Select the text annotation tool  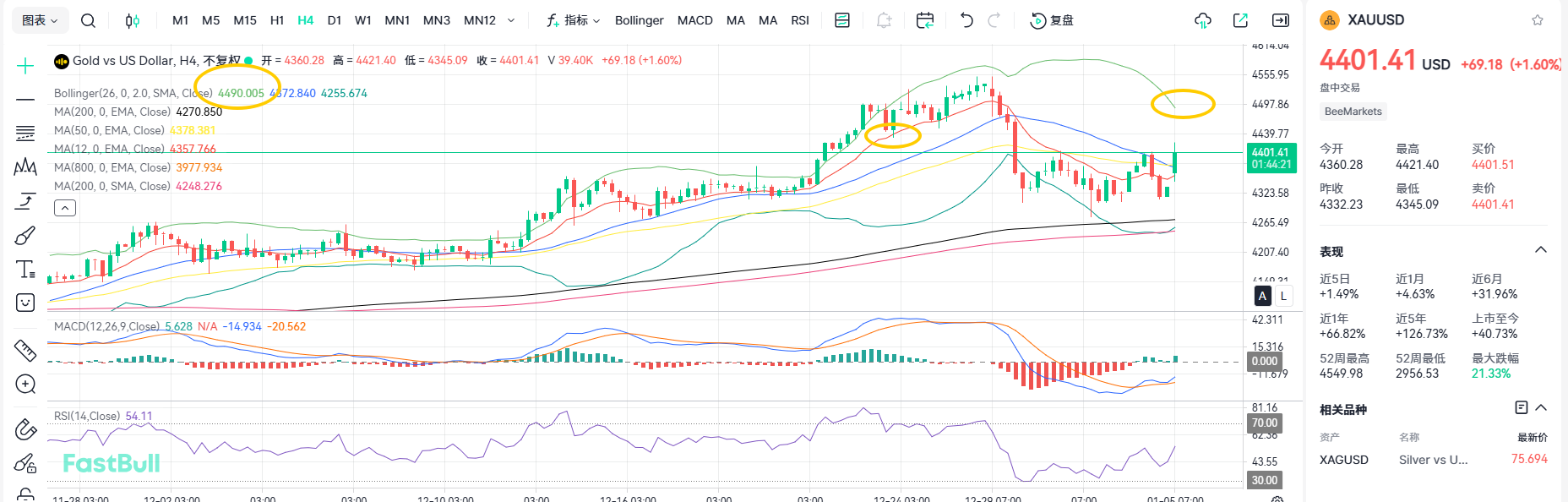[x=25, y=269]
